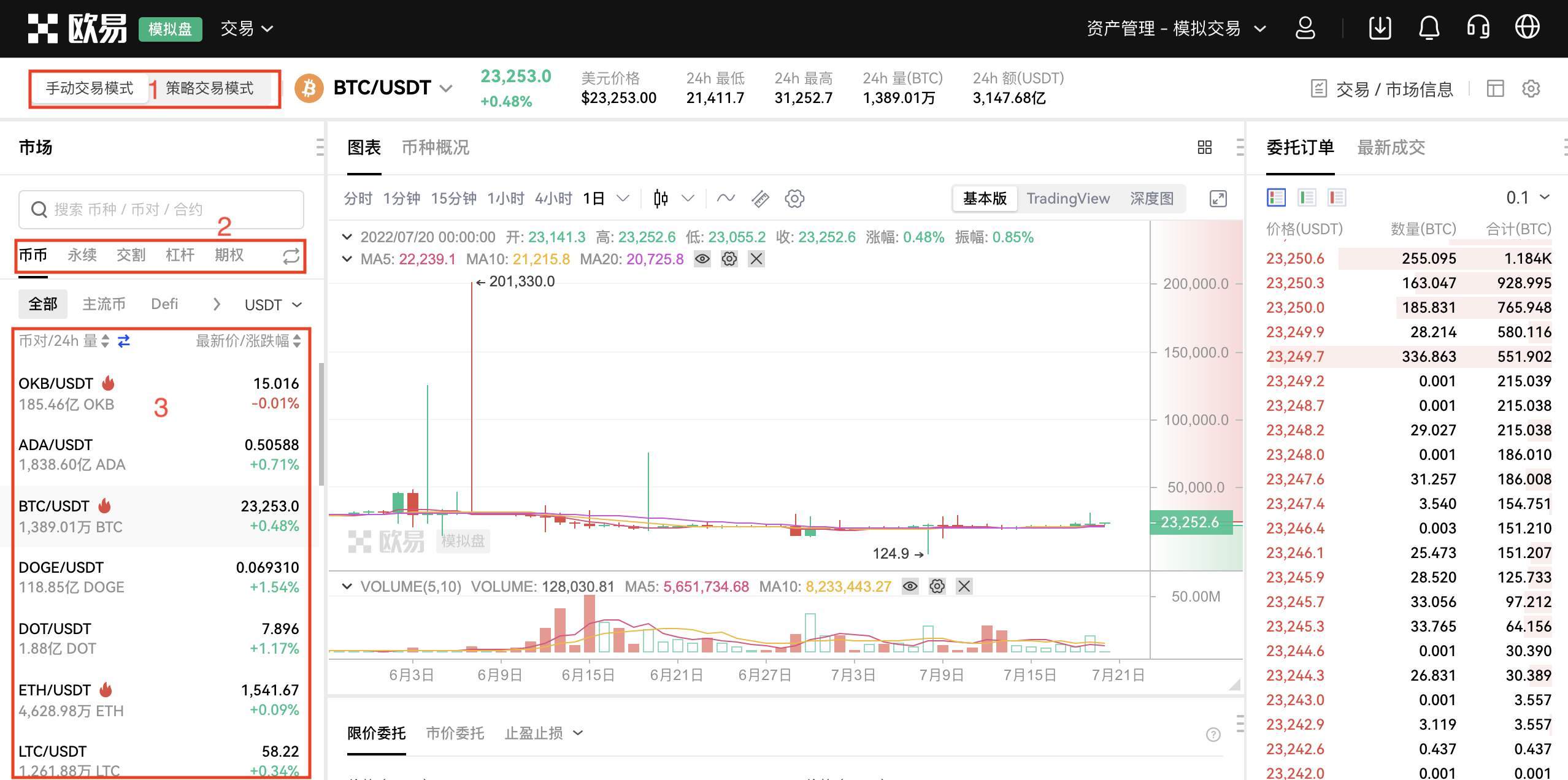Select the 15分钟 timeframe
1568x780 pixels.
click(454, 199)
